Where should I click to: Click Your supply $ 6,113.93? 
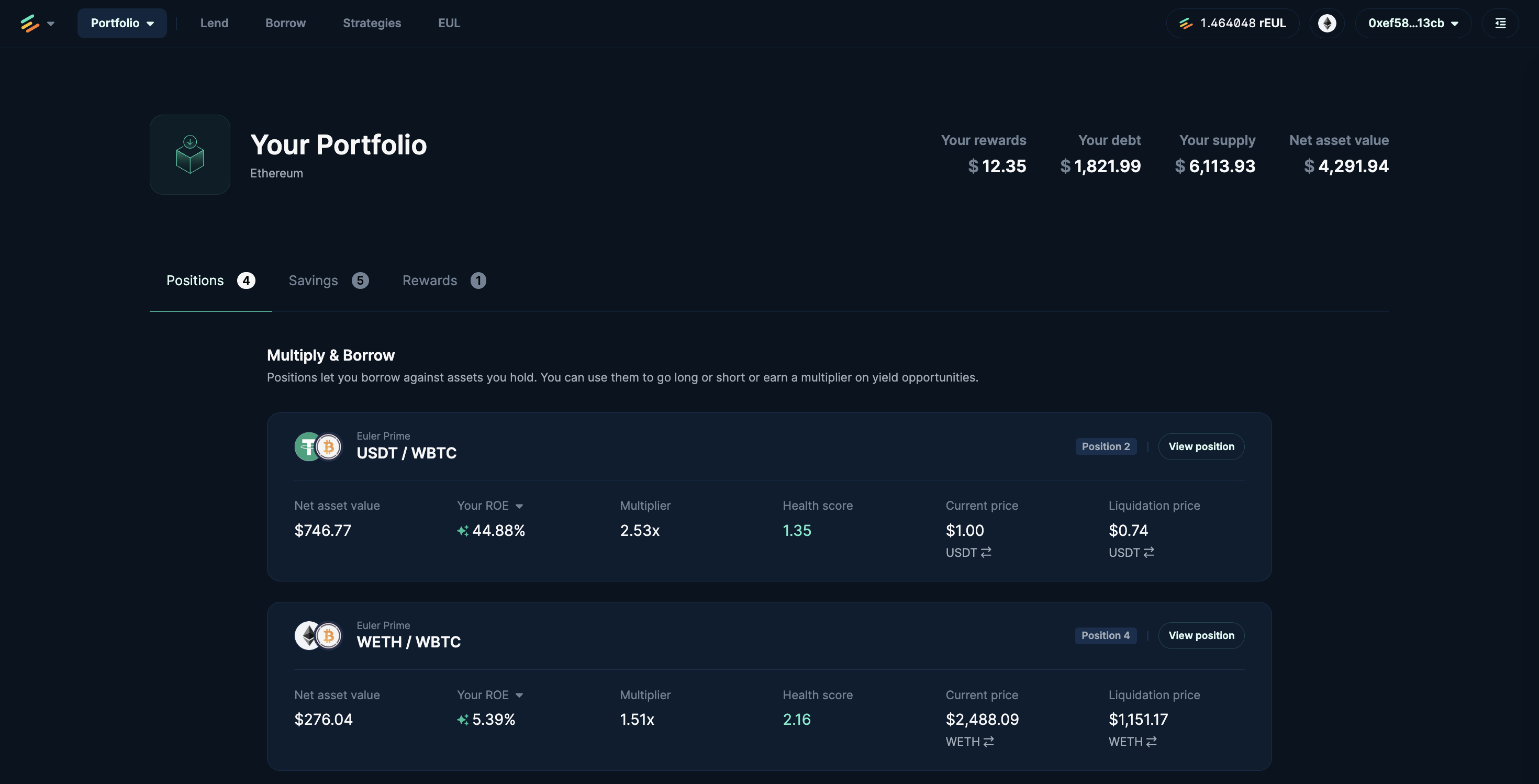coord(1215,166)
